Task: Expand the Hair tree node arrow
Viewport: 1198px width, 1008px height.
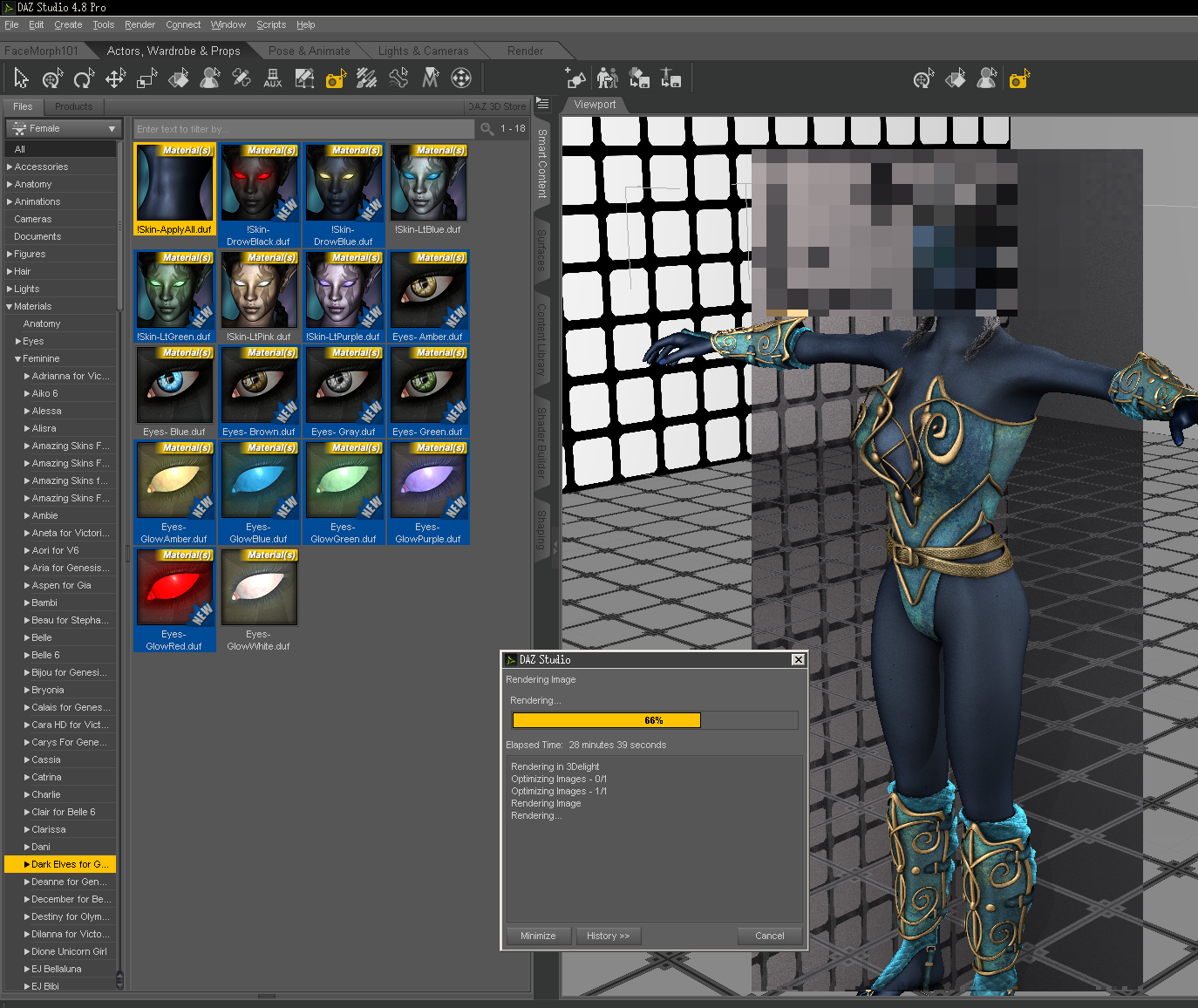Action: (x=10, y=271)
